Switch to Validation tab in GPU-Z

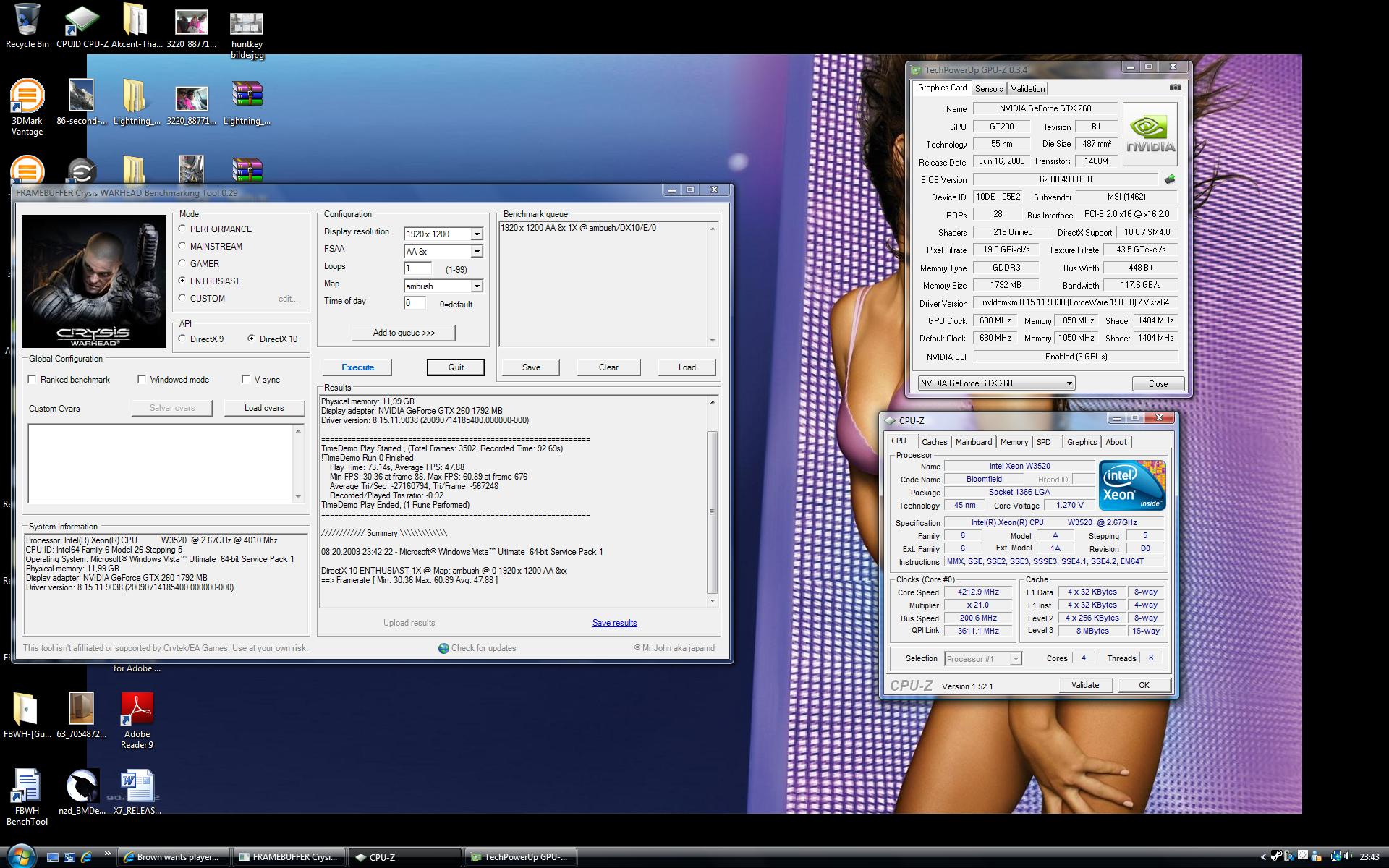(1027, 88)
